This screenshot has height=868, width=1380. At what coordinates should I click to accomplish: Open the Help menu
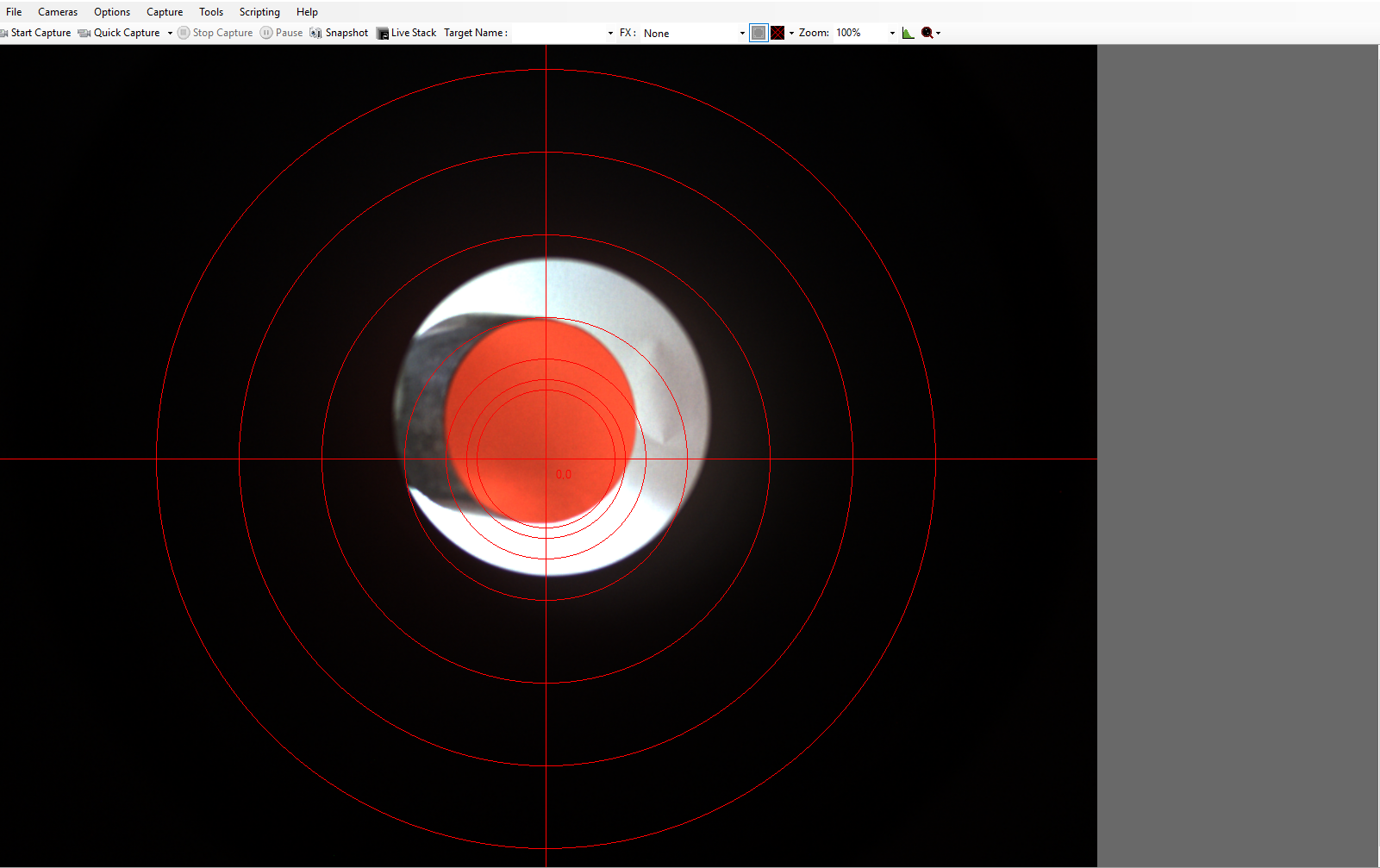pyautogui.click(x=307, y=12)
